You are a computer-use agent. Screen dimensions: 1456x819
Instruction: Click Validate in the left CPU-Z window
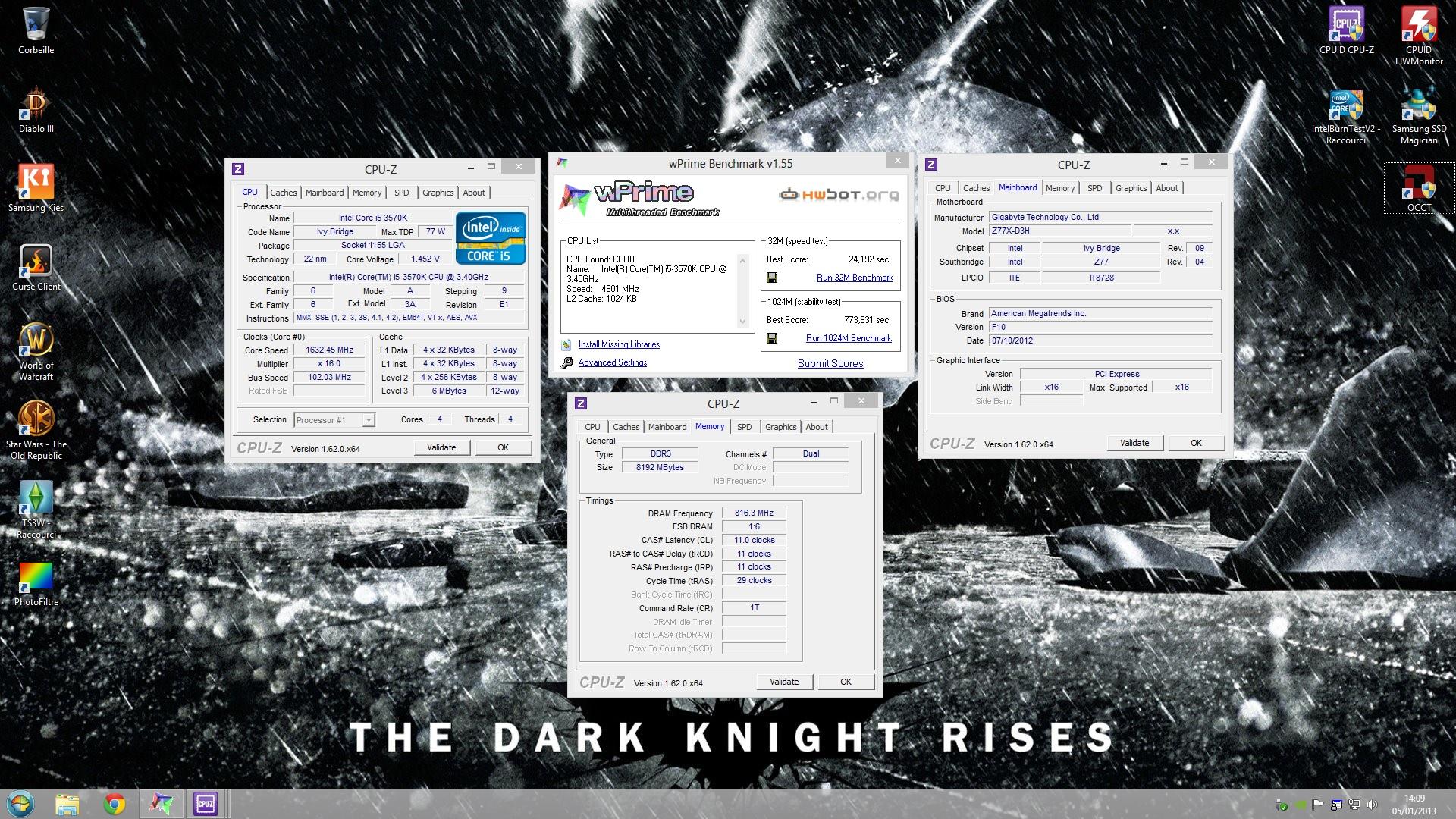(x=441, y=447)
